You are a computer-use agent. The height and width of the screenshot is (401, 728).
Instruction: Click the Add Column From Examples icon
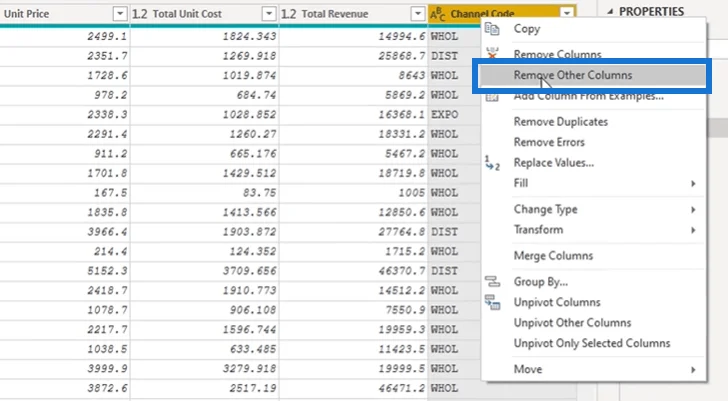click(492, 97)
